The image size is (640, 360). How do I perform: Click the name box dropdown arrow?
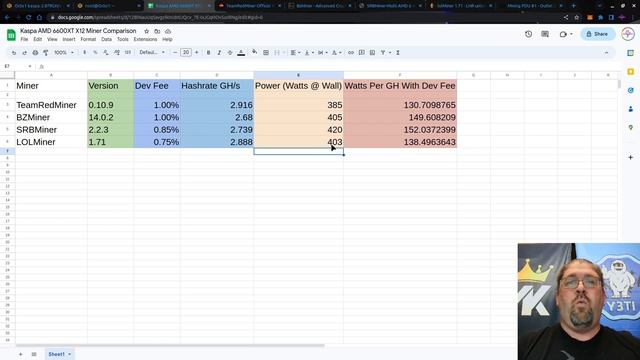click(30, 67)
